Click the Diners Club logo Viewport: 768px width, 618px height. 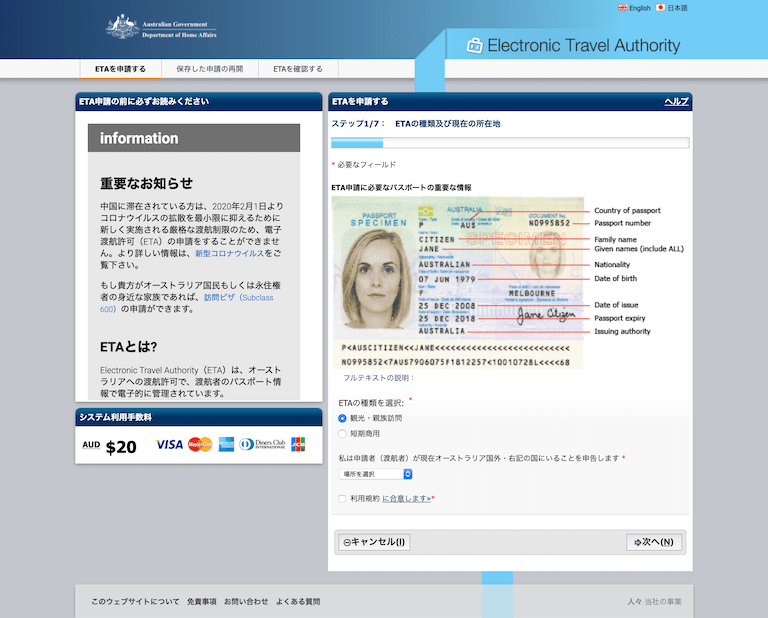coord(263,444)
